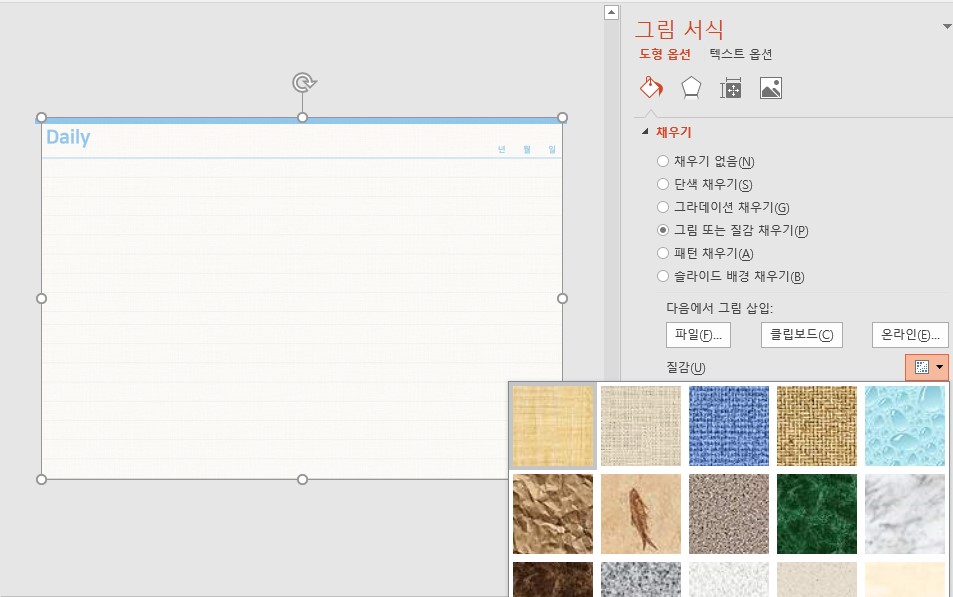Click the right-middle resize handle
Image resolution: width=953 pixels, height=597 pixels.
pos(562,298)
